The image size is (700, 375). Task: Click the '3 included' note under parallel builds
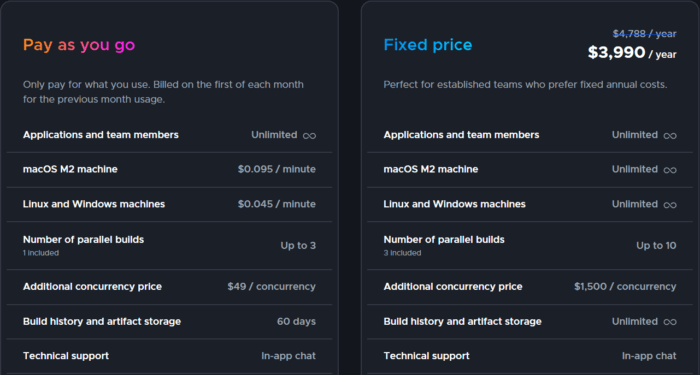pyautogui.click(x=402, y=253)
